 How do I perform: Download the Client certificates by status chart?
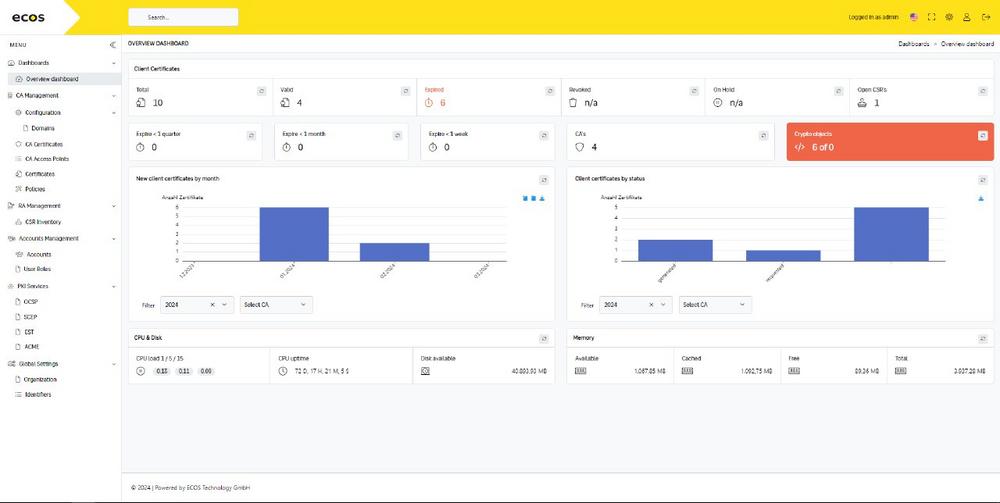pos(981,198)
